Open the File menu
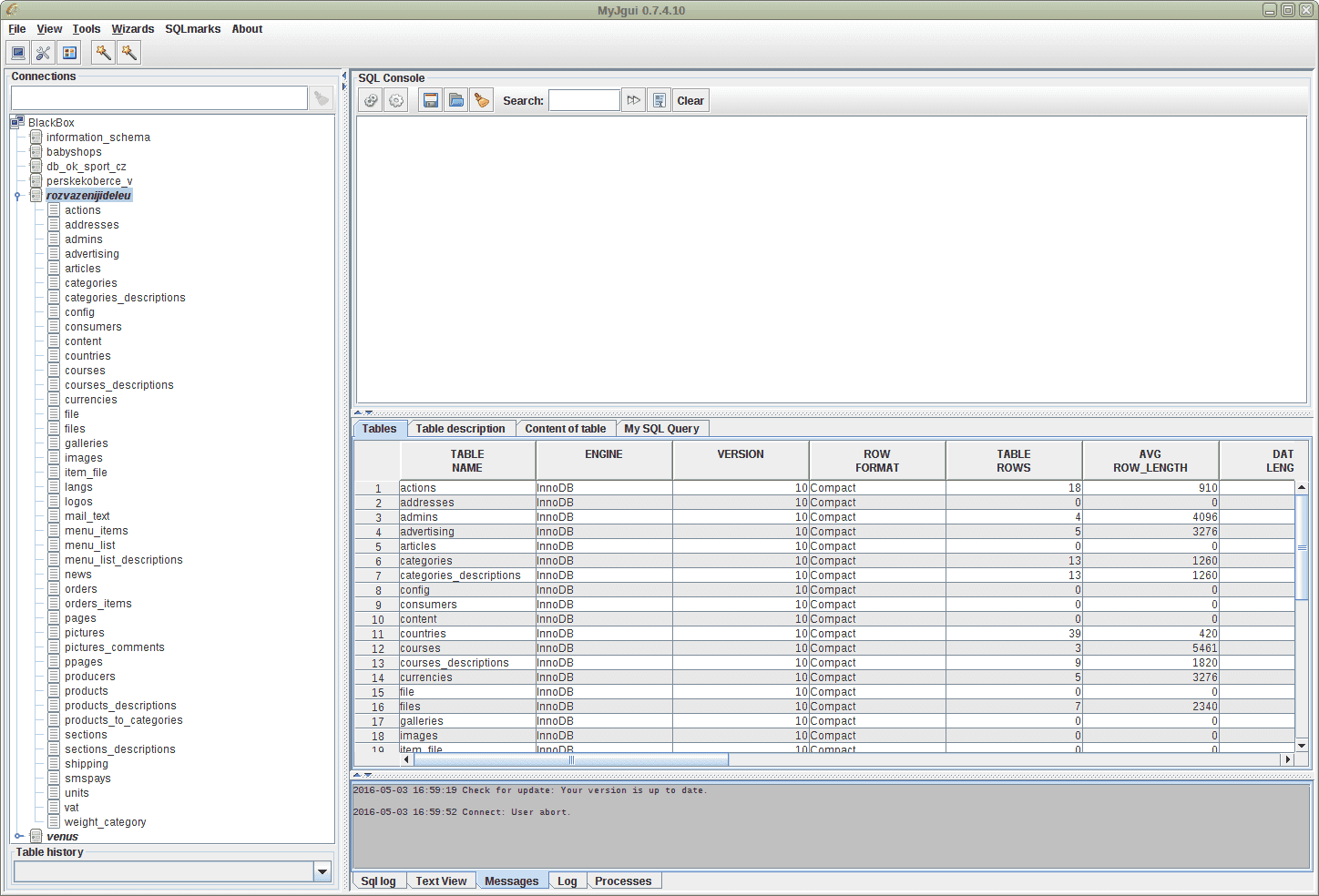Image resolution: width=1319 pixels, height=896 pixels. coord(17,29)
